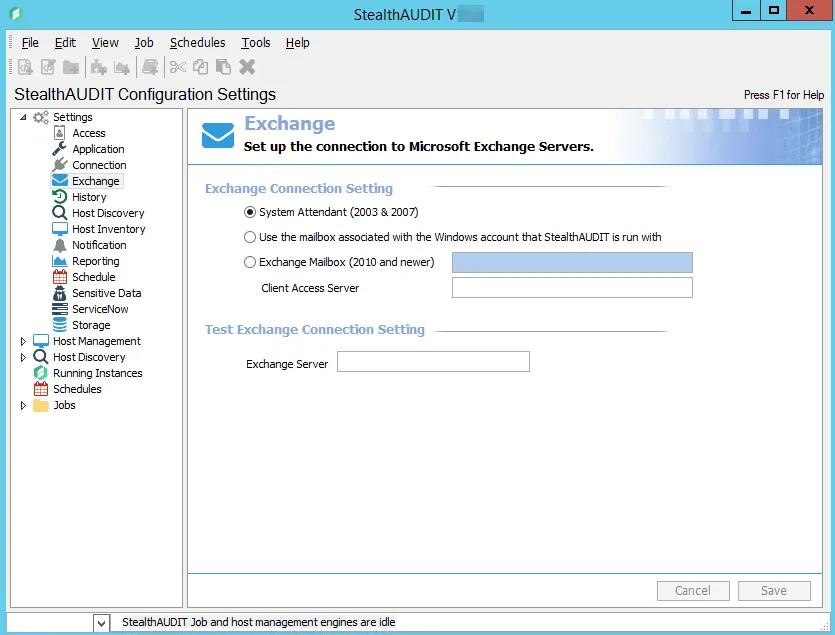Open the Schedules menu

(x=198, y=43)
